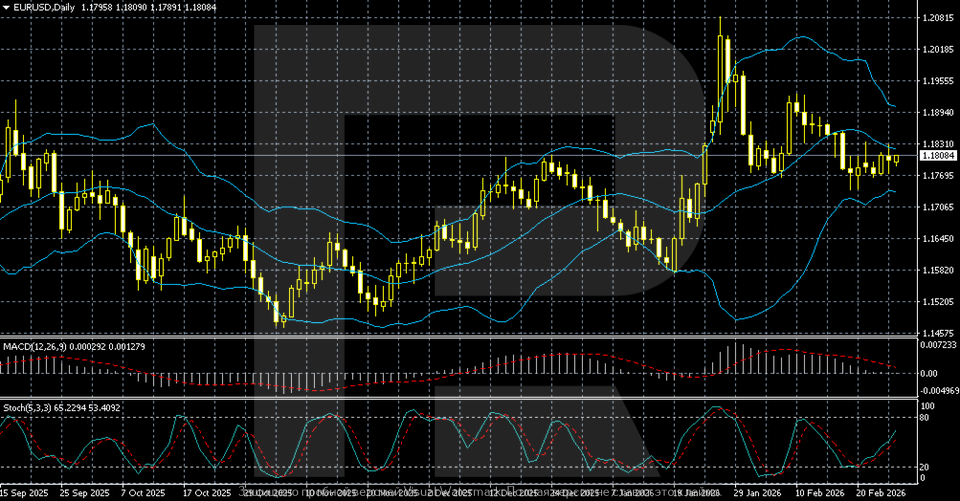Click the 20 level on Stochastic scale
The height and width of the screenshot is (501, 960).
coord(926,466)
